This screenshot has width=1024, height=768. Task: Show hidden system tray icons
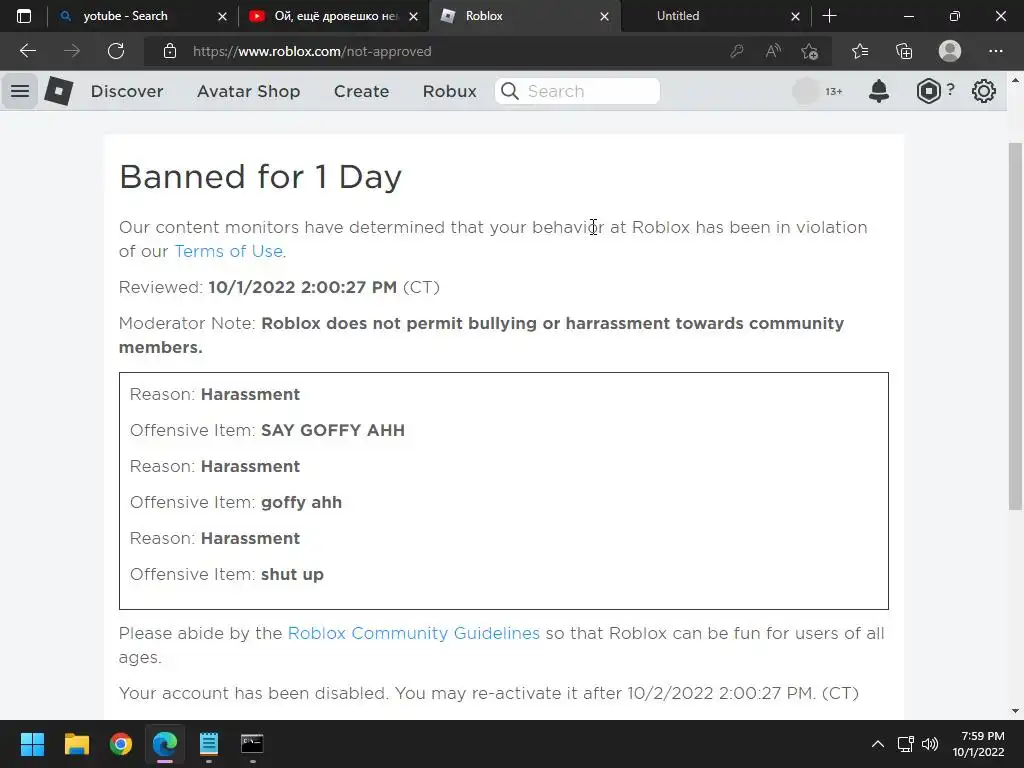coord(878,744)
